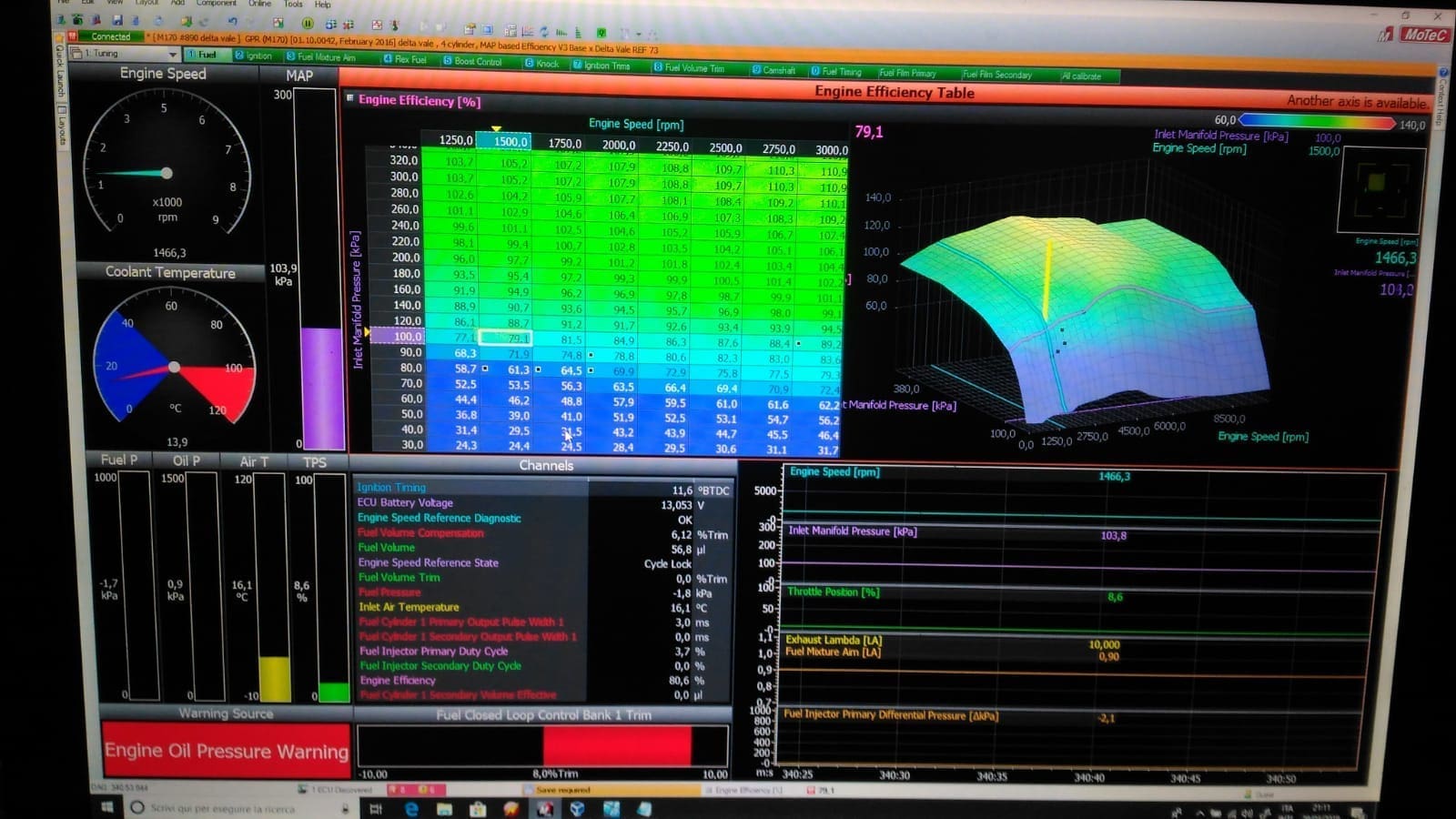Viewport: 1456px width, 819px height.
Task: Select the highlighted 79,1 efficiency cell
Action: tap(505, 338)
